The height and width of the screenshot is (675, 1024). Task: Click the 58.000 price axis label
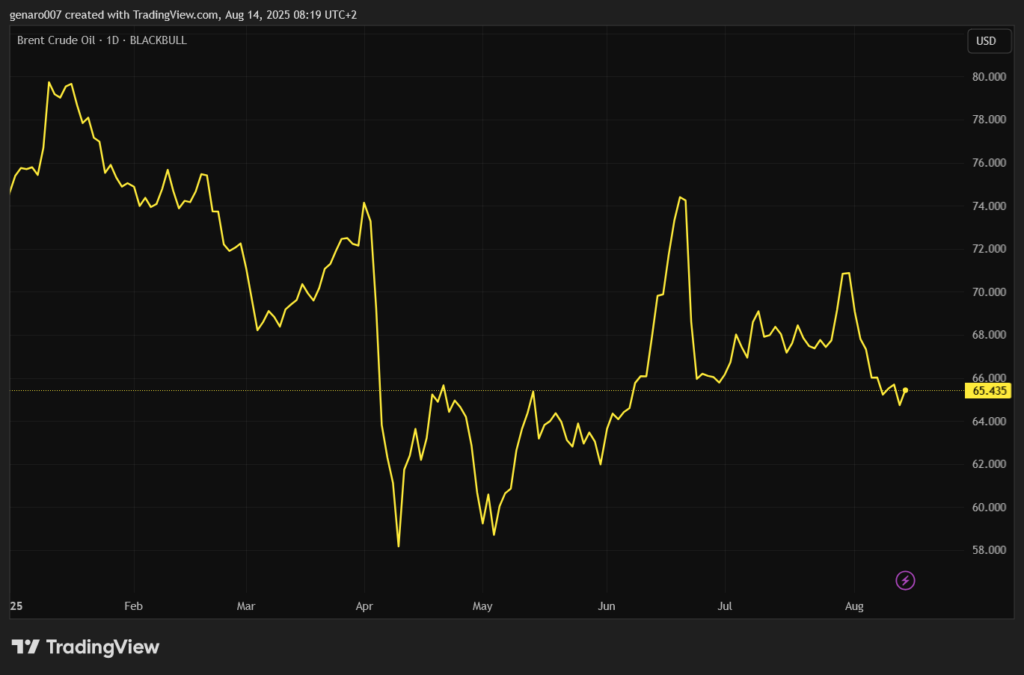point(988,550)
